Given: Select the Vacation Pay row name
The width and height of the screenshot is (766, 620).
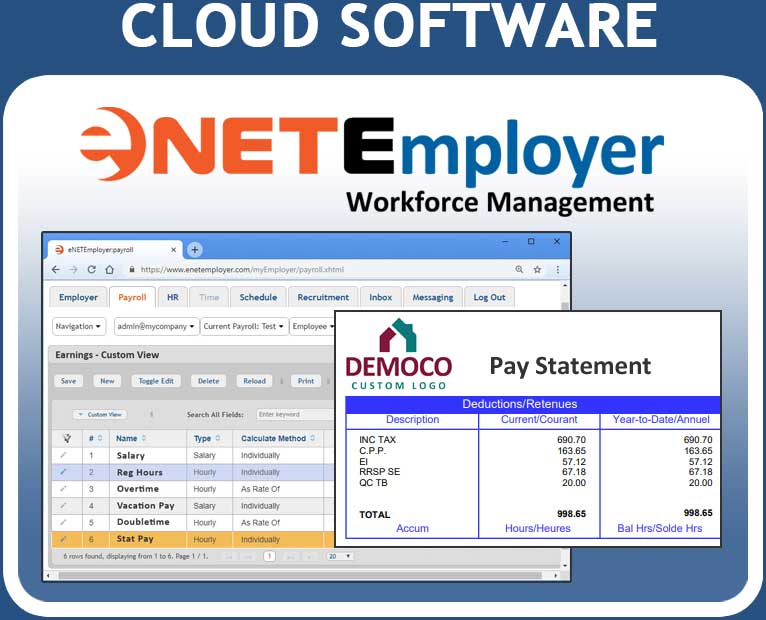Looking at the screenshot, I should tap(146, 506).
